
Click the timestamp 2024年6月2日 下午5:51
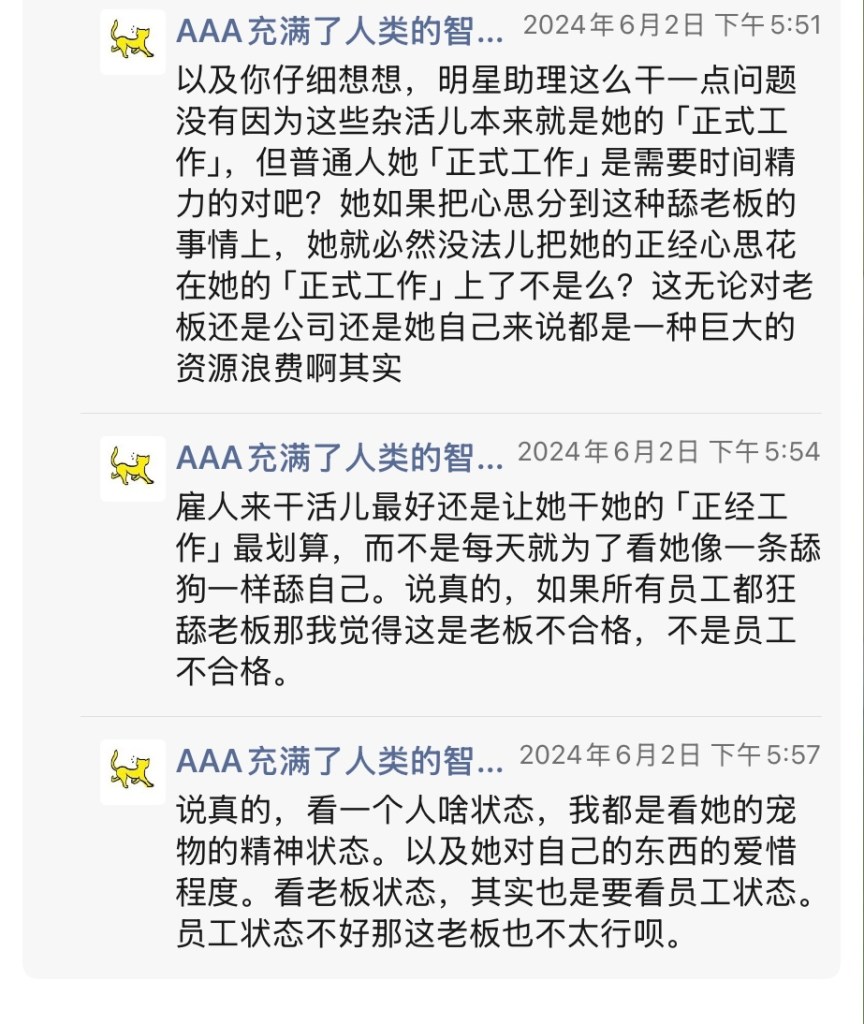pyautogui.click(x=671, y=25)
